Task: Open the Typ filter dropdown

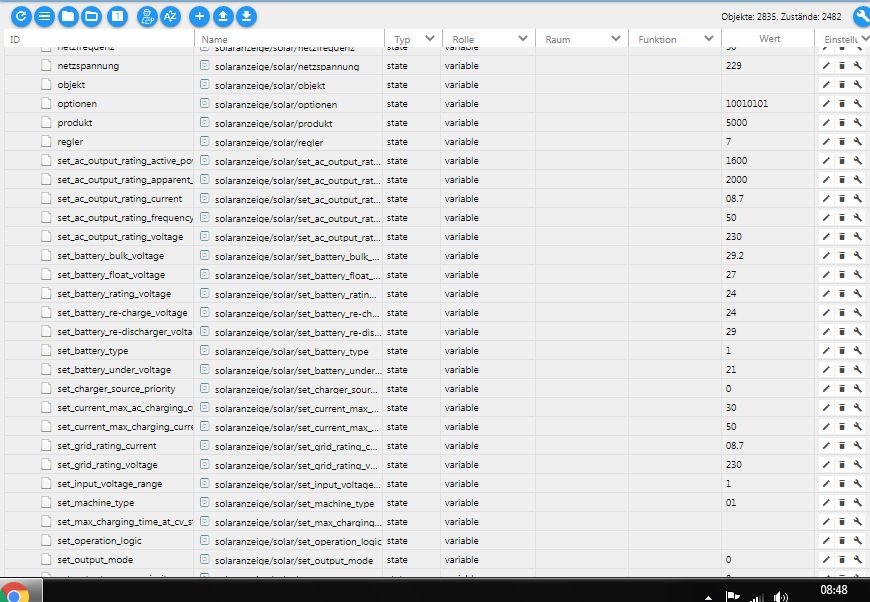Action: (430, 39)
